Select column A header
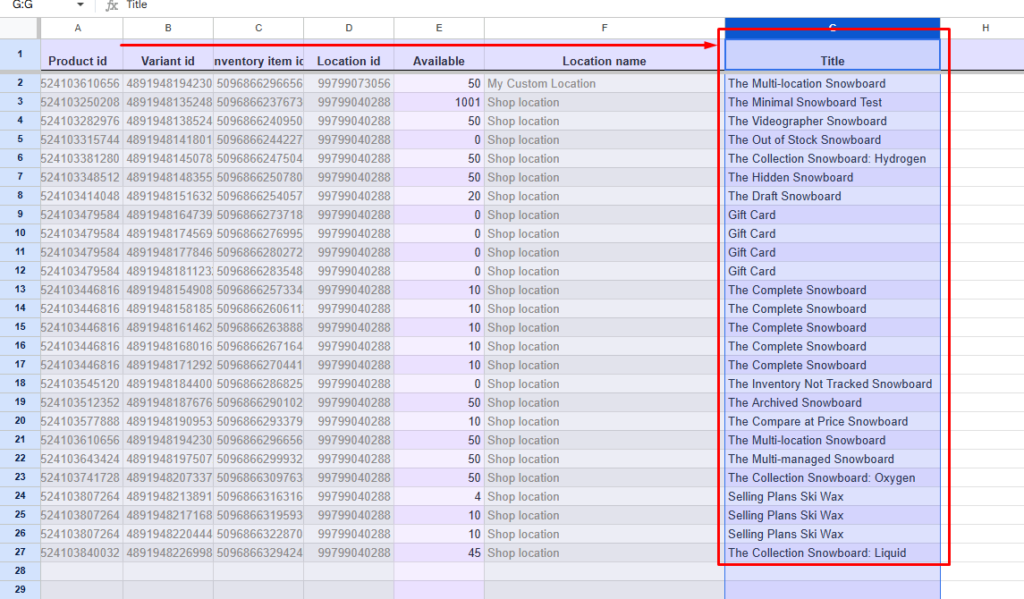1024x599 pixels. [x=78, y=28]
